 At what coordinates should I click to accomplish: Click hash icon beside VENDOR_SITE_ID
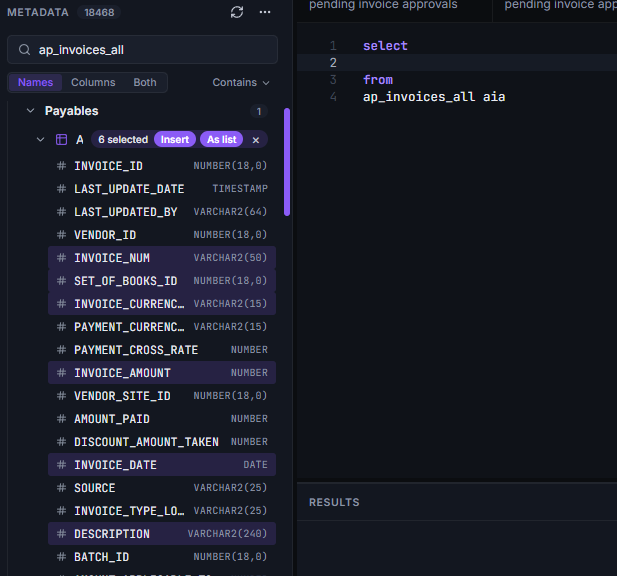coord(61,396)
